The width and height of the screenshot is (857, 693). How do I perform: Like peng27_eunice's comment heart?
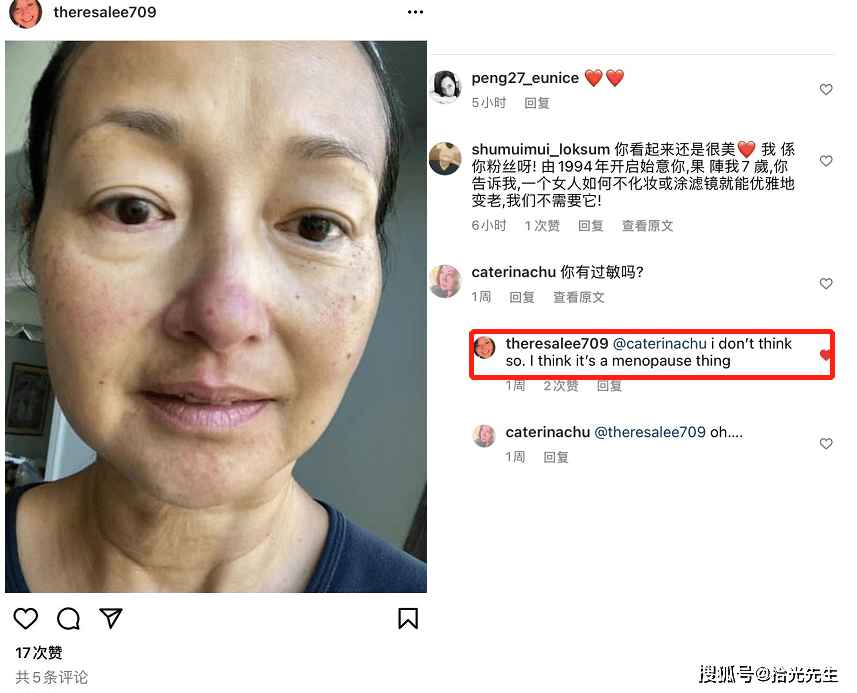click(826, 89)
